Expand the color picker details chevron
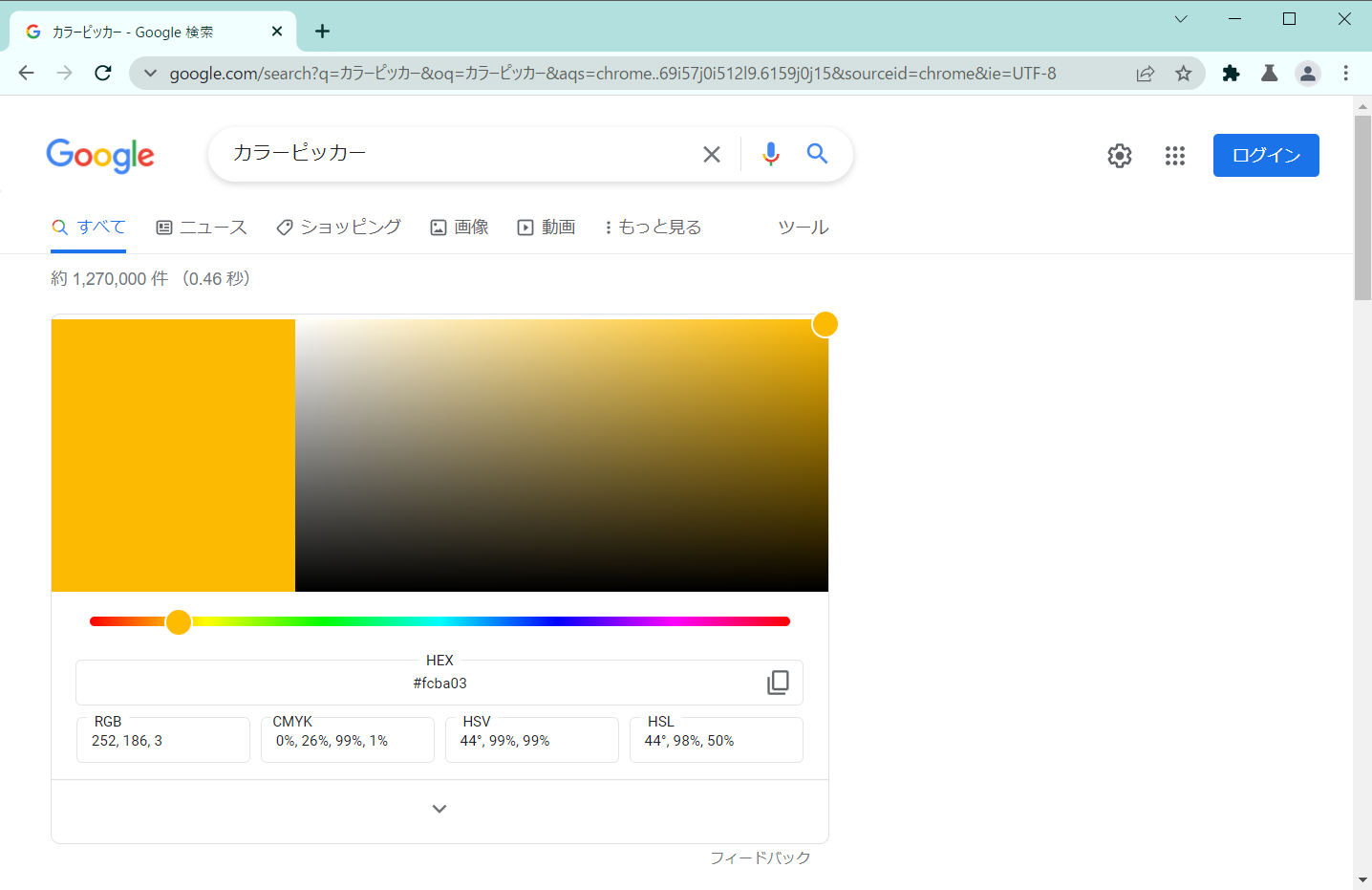 439,808
